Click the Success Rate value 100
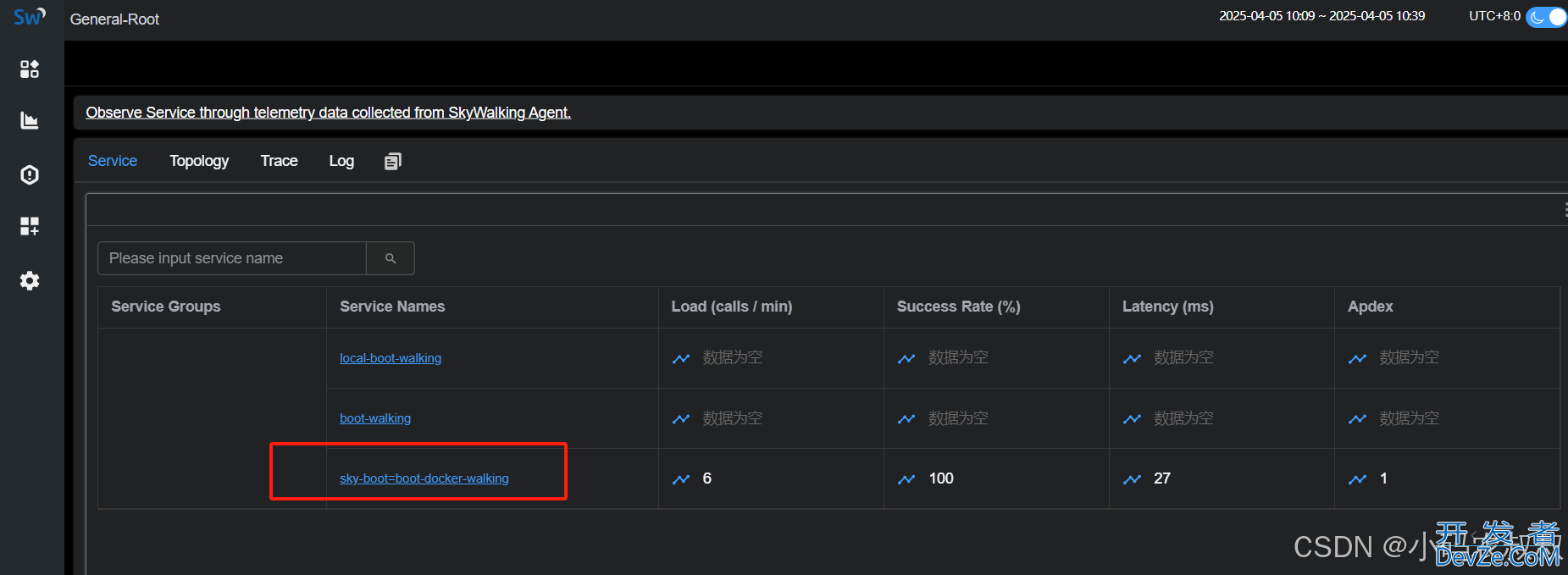 [941, 478]
